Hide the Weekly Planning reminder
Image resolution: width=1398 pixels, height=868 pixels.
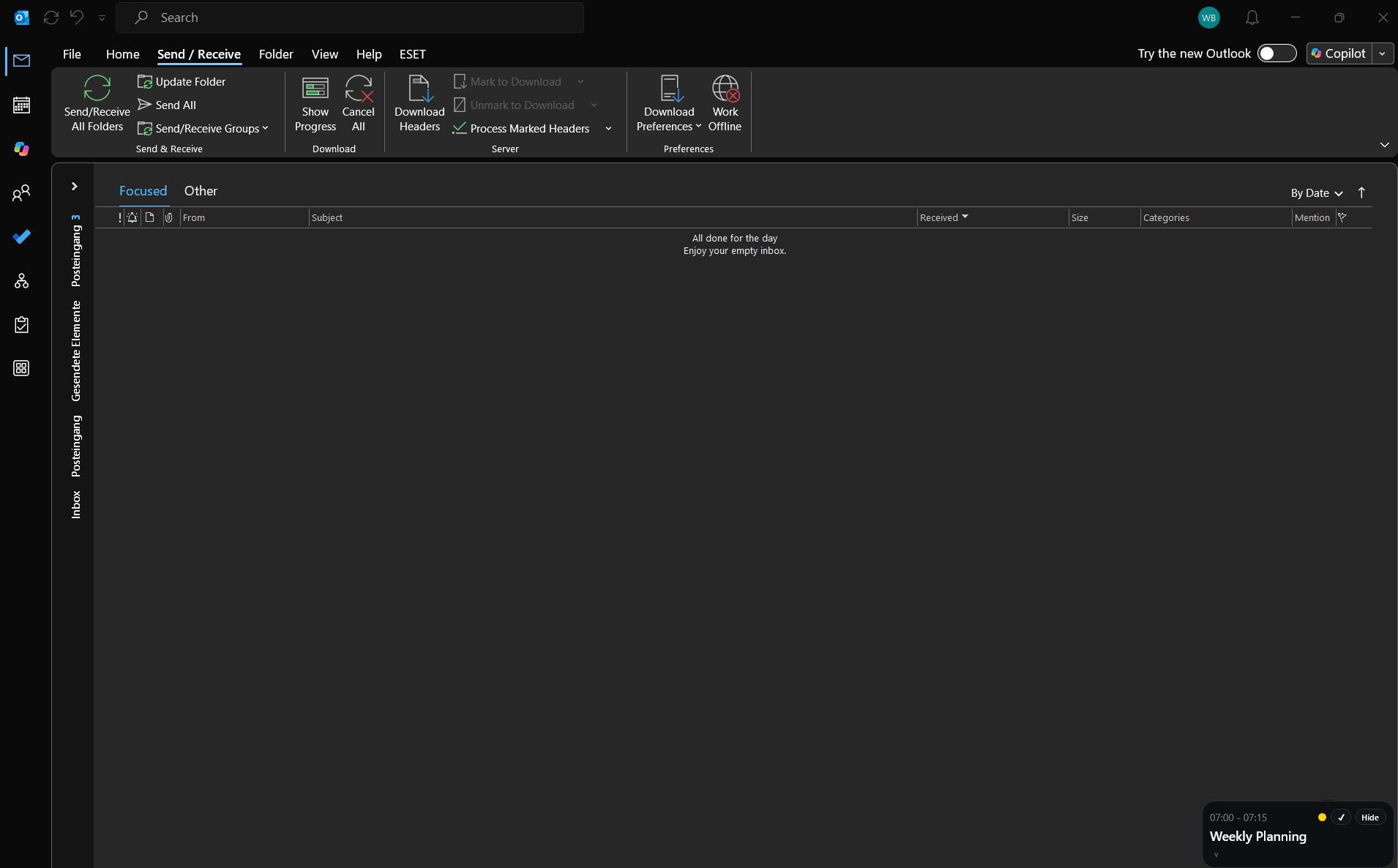[1370, 818]
